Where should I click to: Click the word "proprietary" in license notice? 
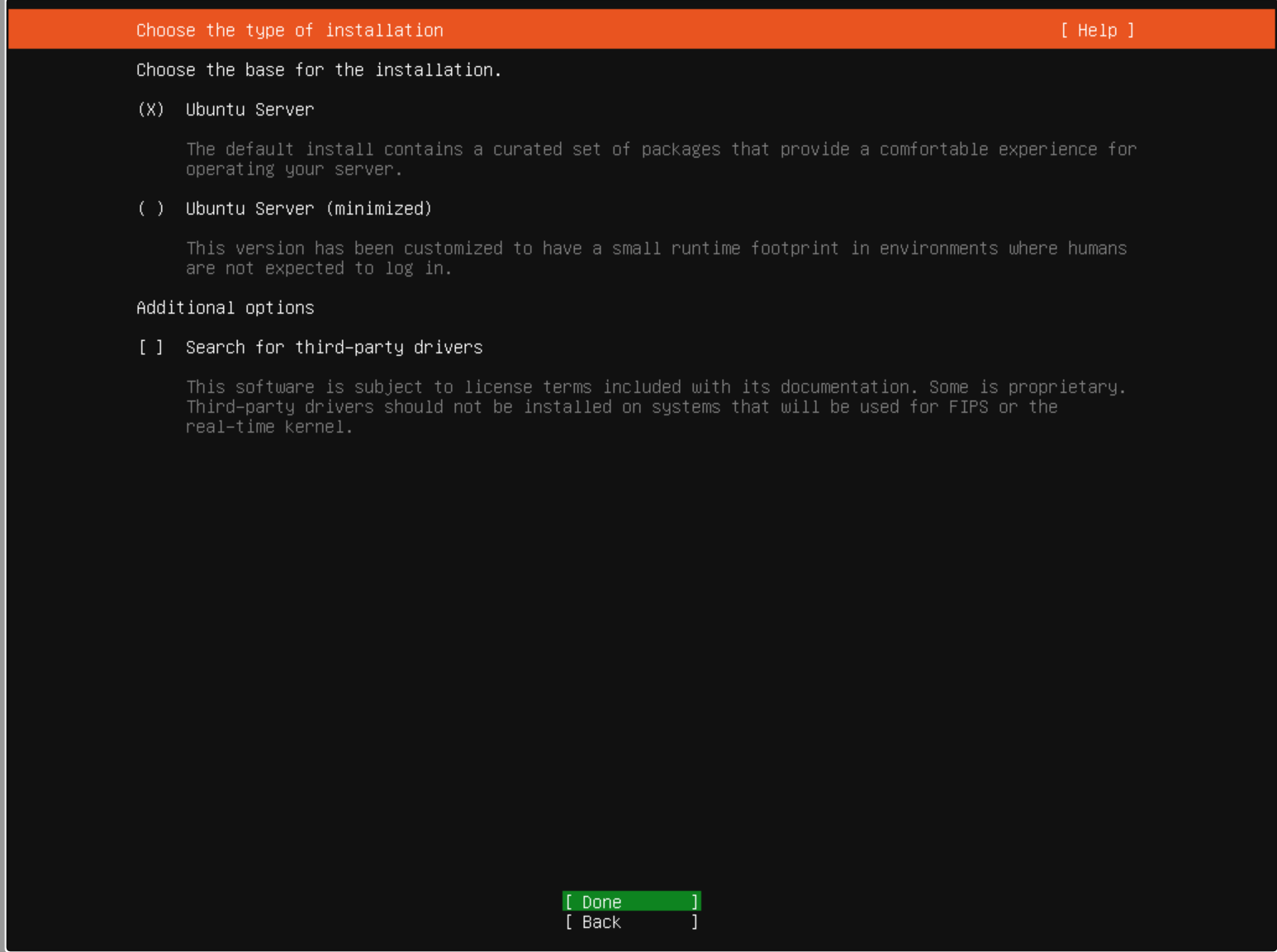coord(1066,387)
